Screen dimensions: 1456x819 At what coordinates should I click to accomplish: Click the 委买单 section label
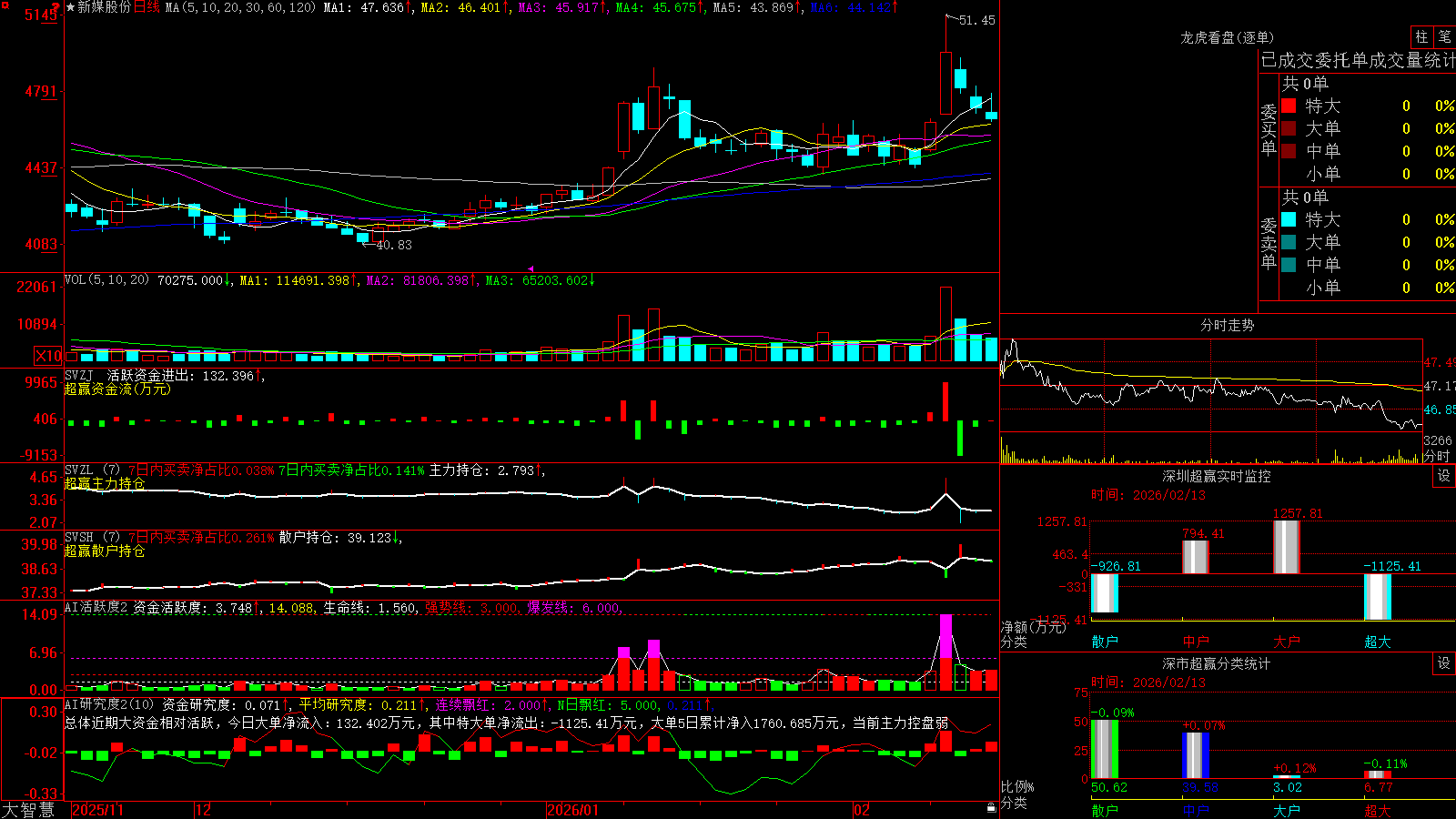(x=1269, y=129)
